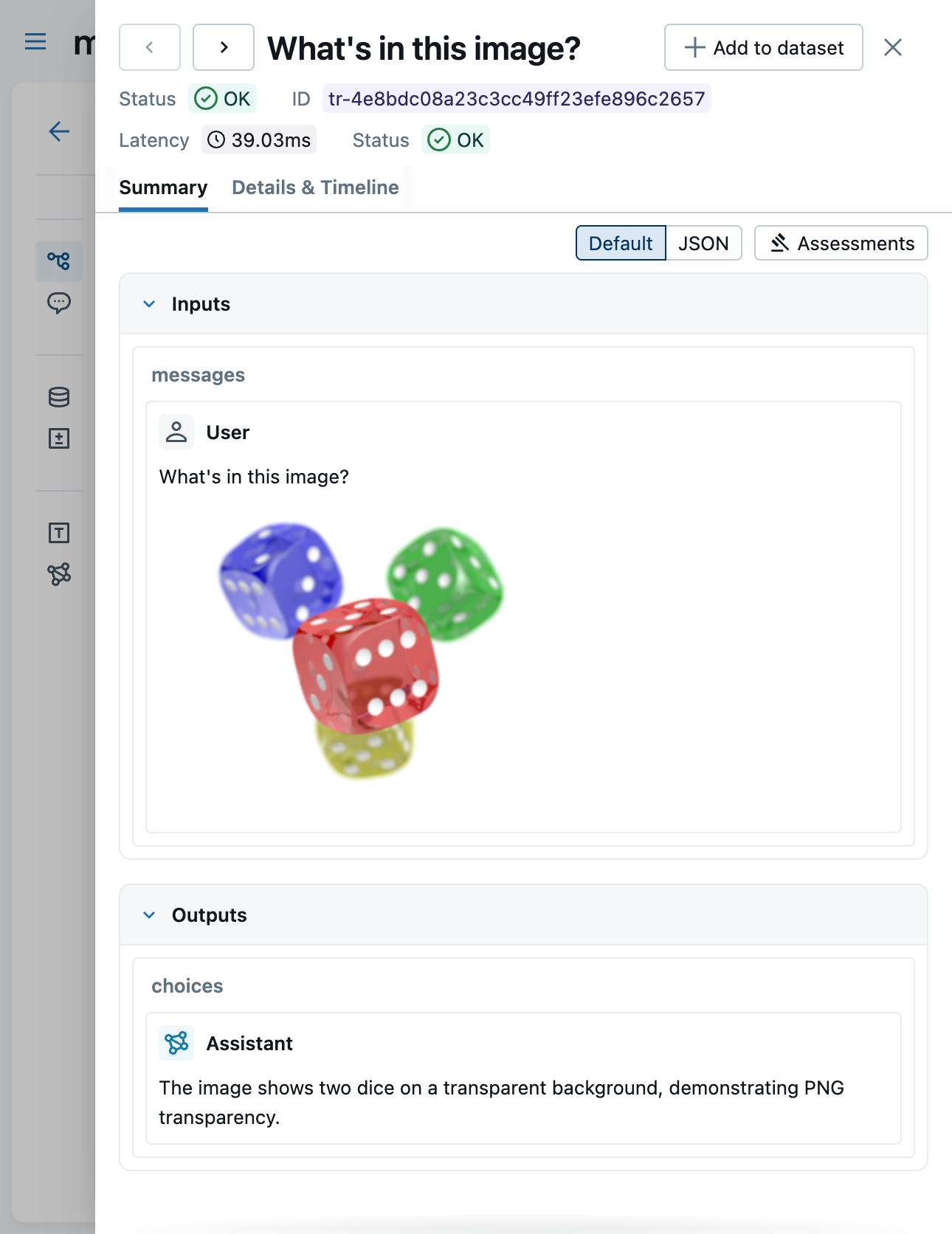Viewport: 952px width, 1234px height.
Task: Switch to JSON view toggle
Action: click(x=703, y=244)
